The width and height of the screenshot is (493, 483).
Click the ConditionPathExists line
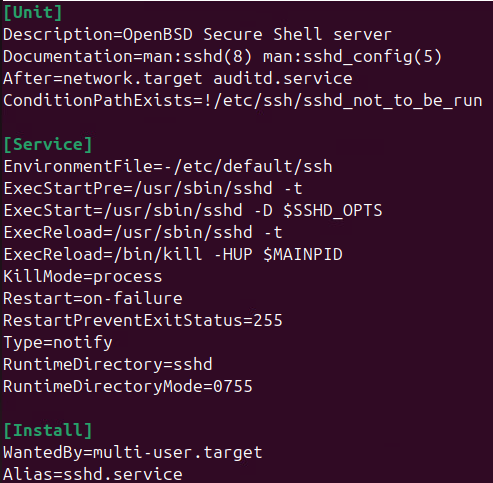[x=243, y=101]
